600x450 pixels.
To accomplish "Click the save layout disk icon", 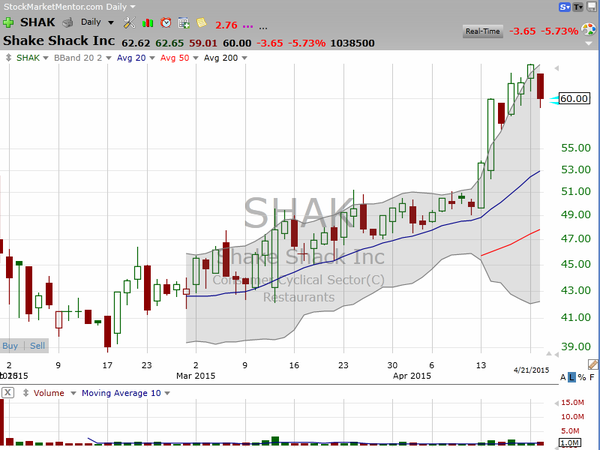I will click(592, 7).
